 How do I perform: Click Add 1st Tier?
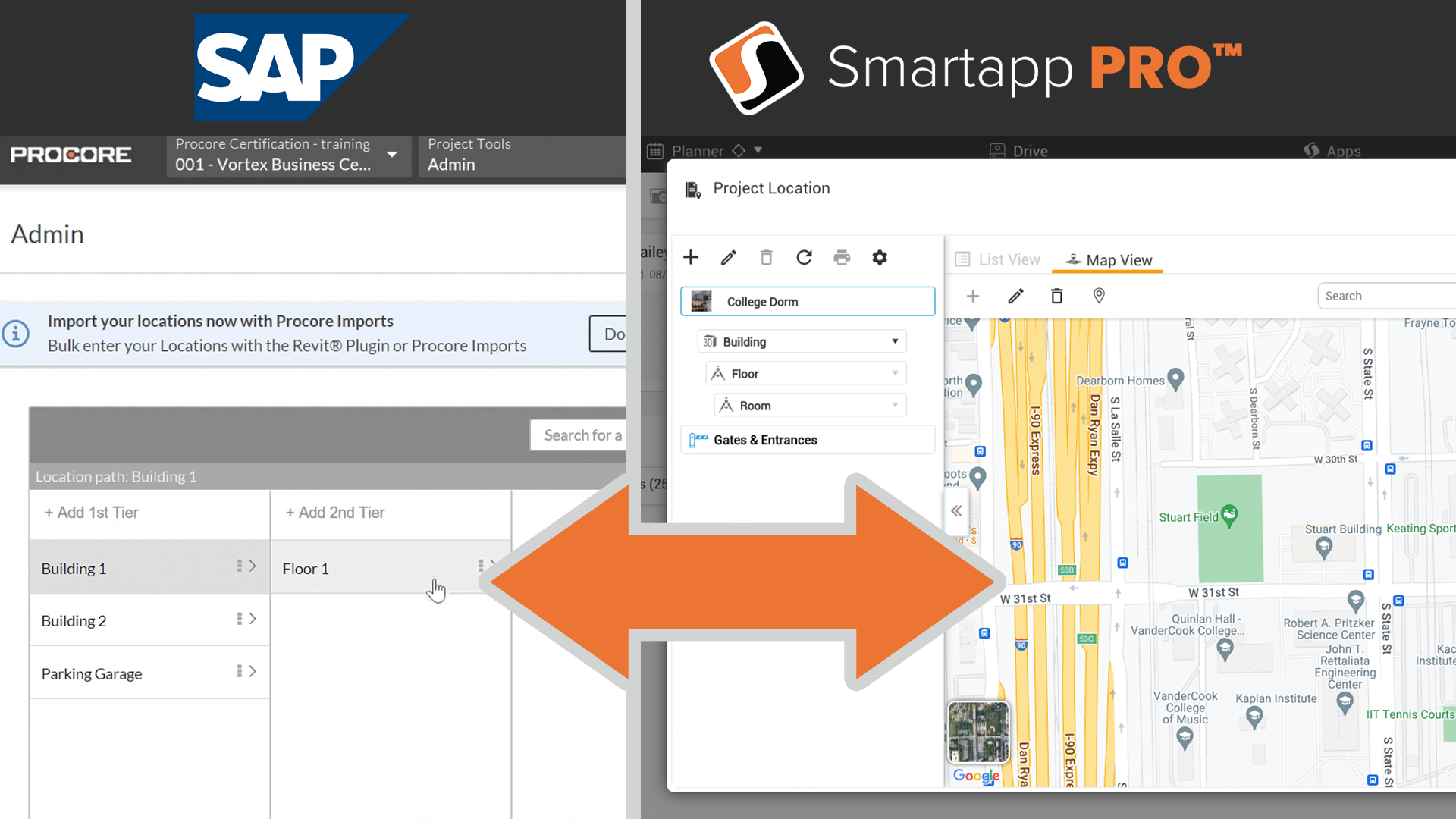(91, 513)
